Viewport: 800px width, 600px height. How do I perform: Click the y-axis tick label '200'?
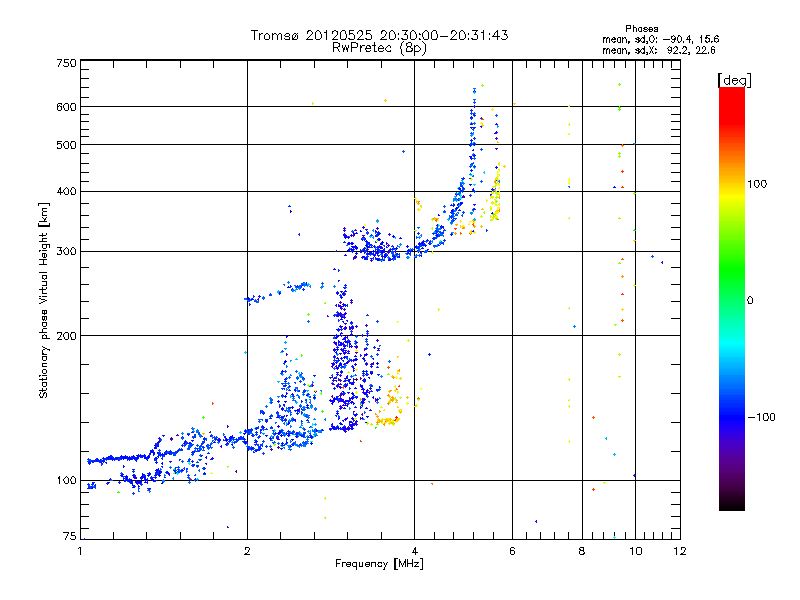click(67, 336)
